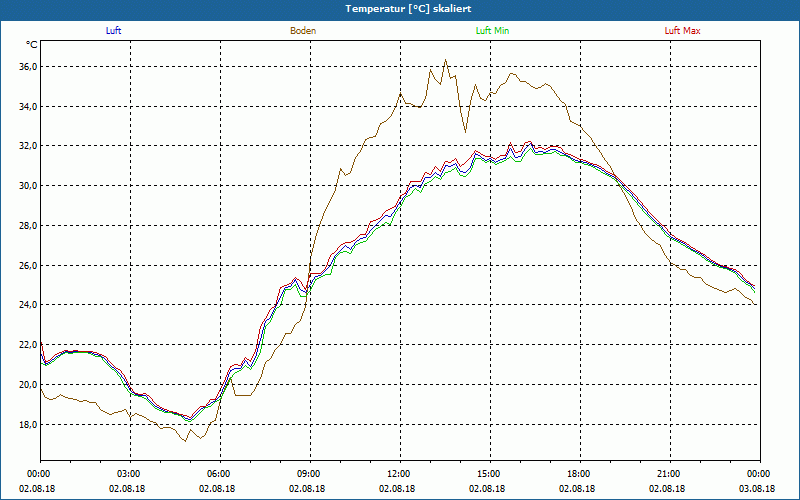The width and height of the screenshot is (800, 500).
Task: Click the 21:00 time axis marker
Action: [x=669, y=474]
